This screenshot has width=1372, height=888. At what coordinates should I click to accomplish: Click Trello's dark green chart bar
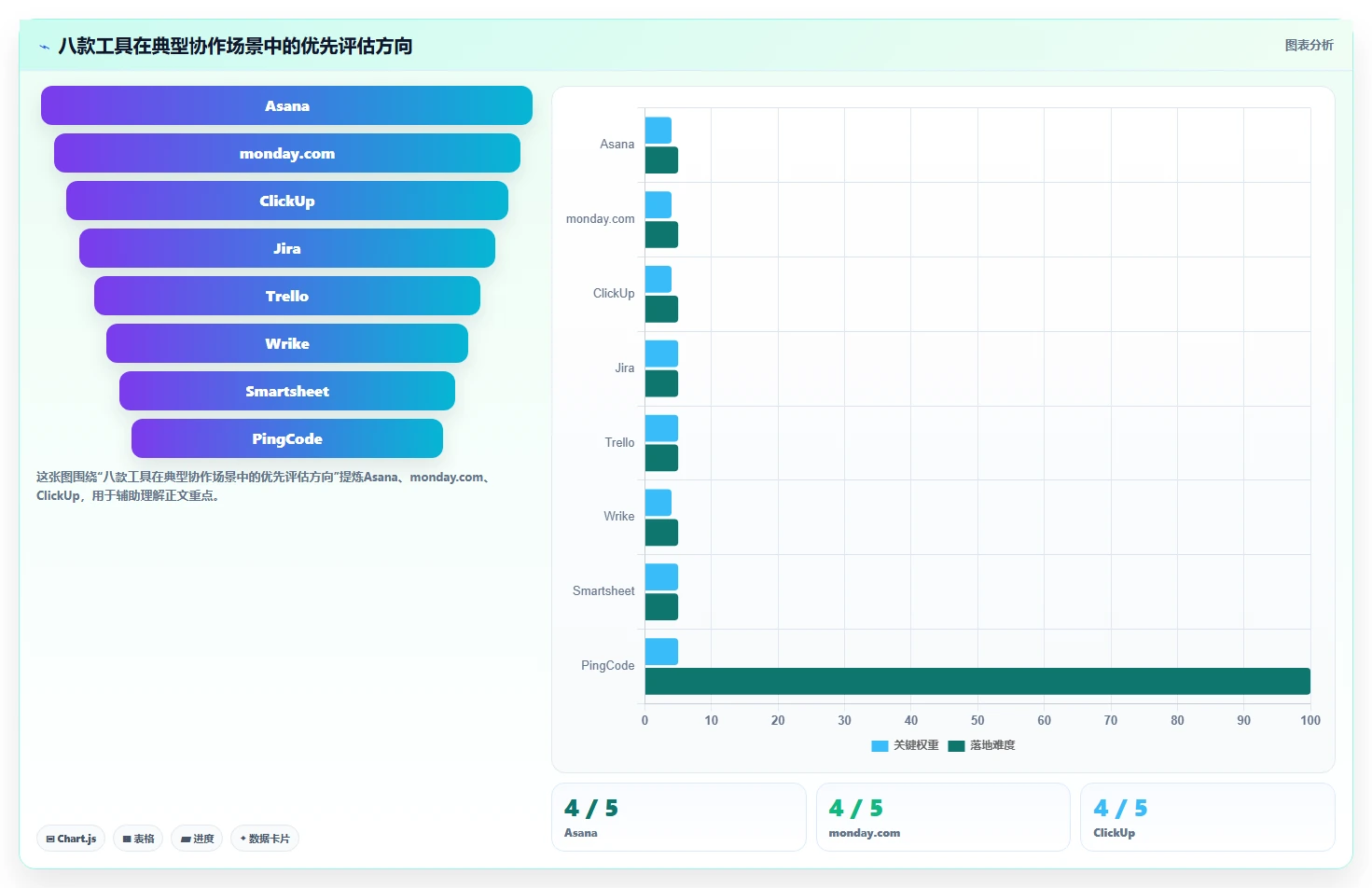[661, 458]
